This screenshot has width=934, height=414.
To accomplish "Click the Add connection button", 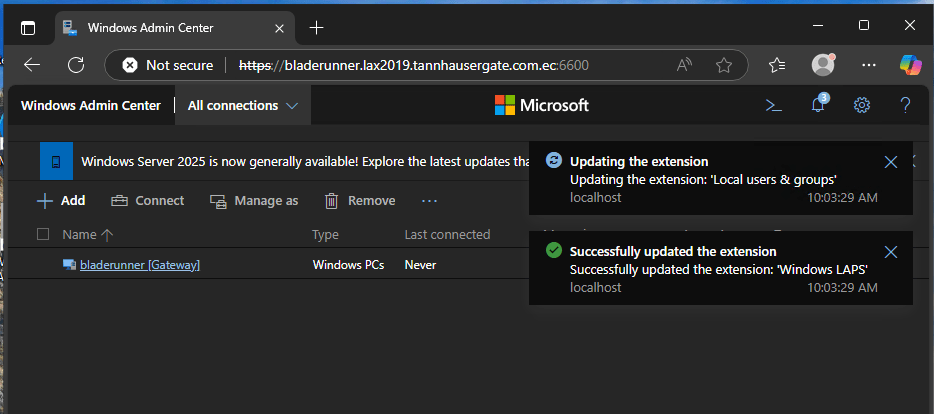I will click(61, 201).
